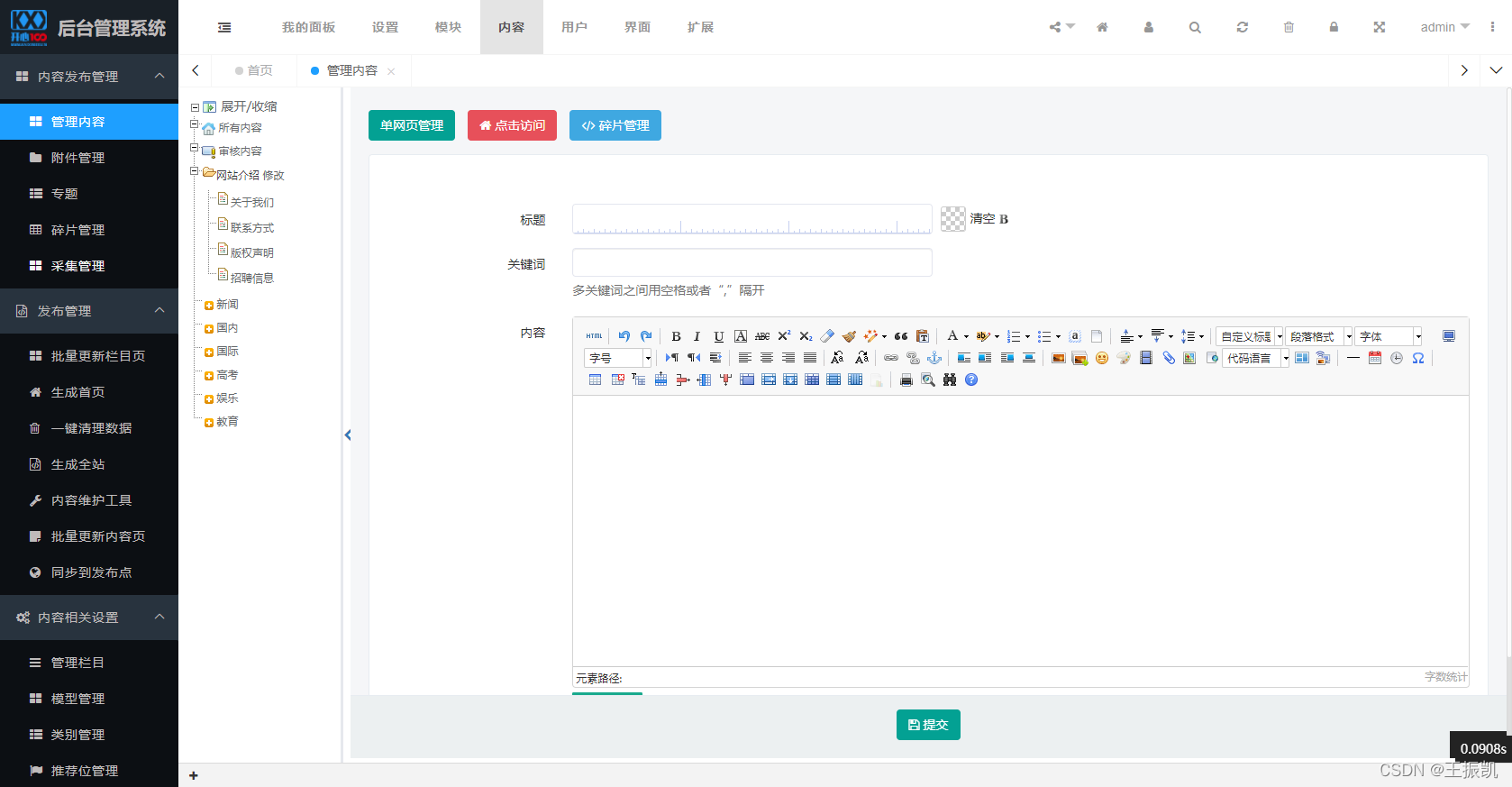Open 段落格式 dropdown

(x=1319, y=336)
